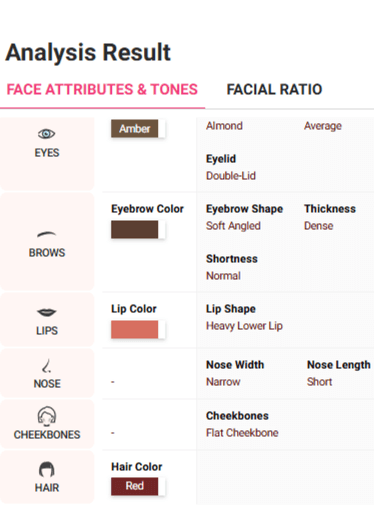Click the Dense thickness value
374x506 pixels.
[x=318, y=226]
